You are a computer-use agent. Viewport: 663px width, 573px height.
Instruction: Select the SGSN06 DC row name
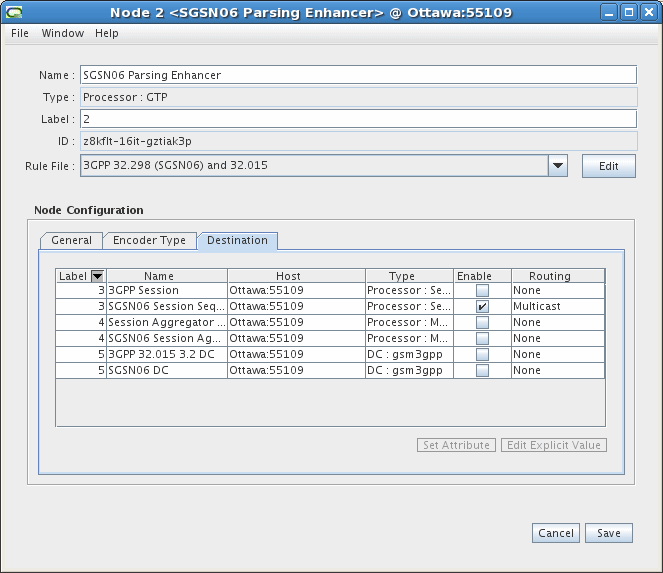click(x=167, y=370)
